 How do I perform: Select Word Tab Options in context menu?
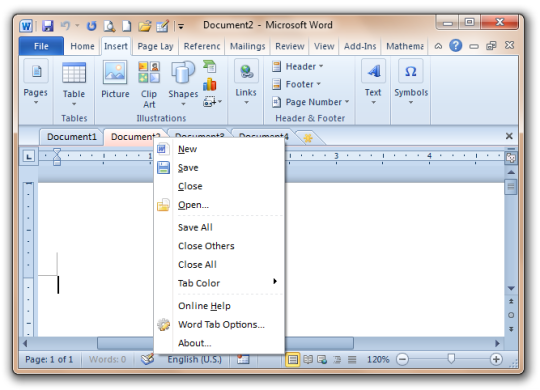219,325
